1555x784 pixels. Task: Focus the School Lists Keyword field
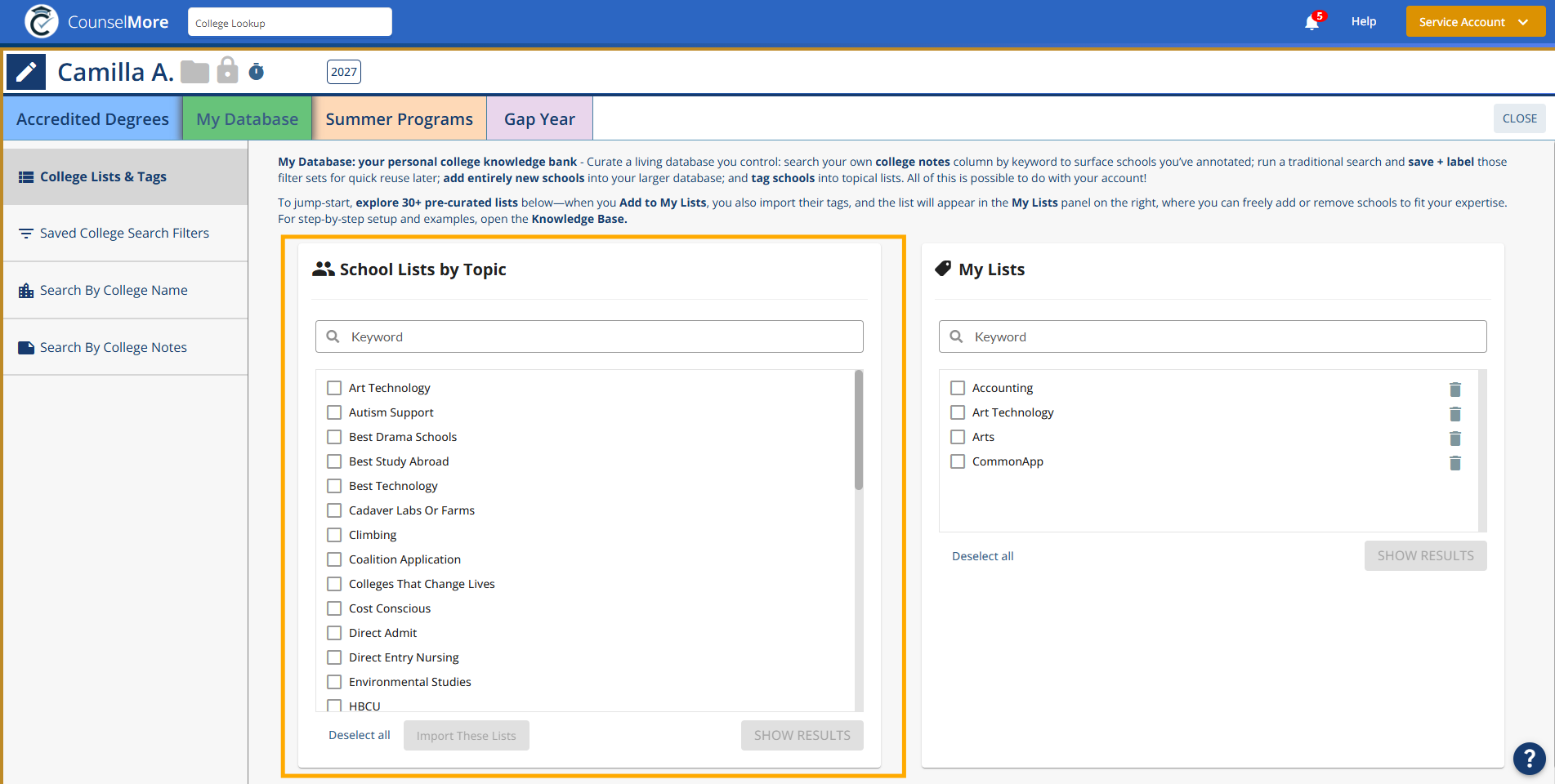coord(589,336)
